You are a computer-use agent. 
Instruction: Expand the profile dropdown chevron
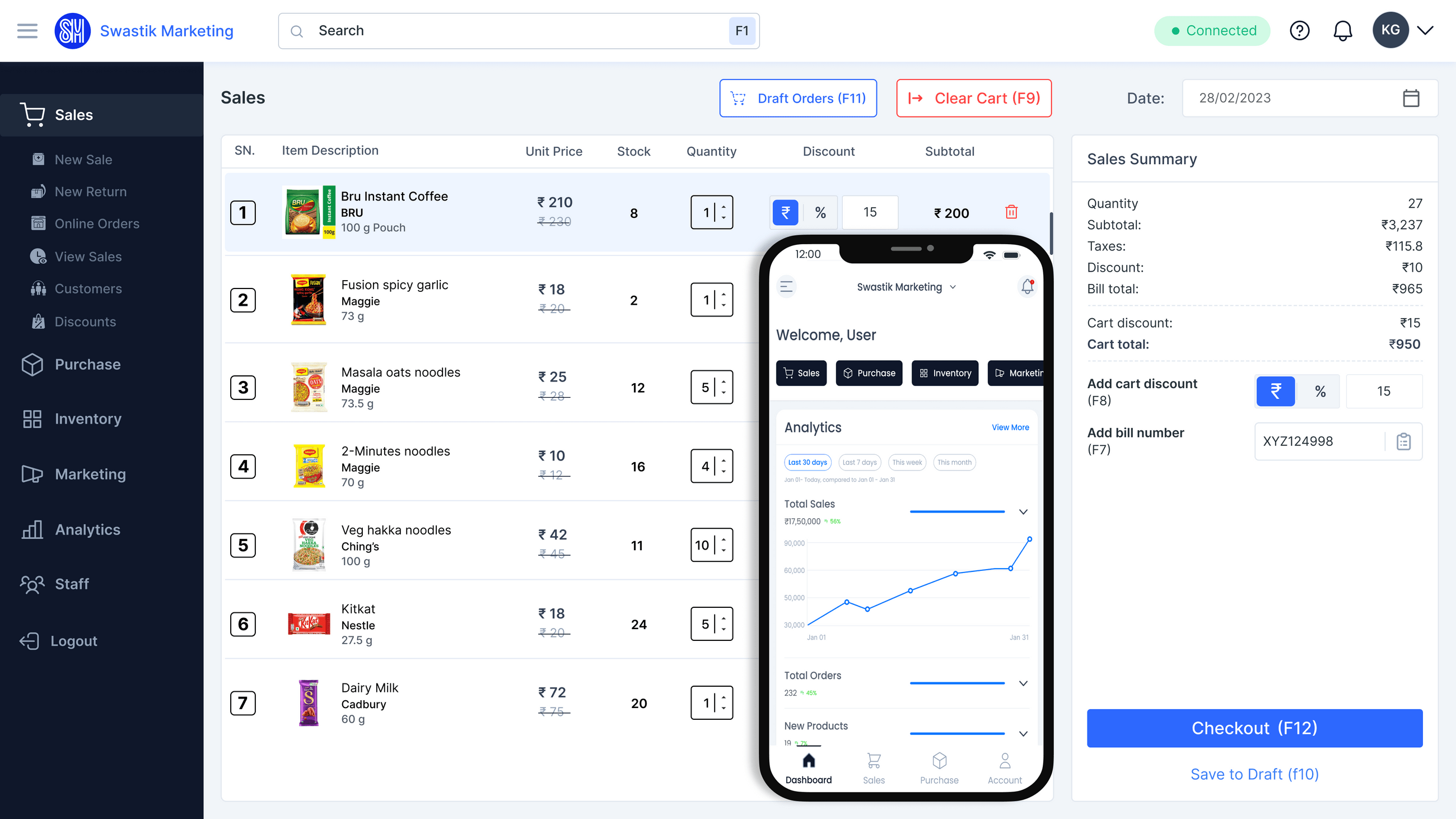(x=1425, y=30)
